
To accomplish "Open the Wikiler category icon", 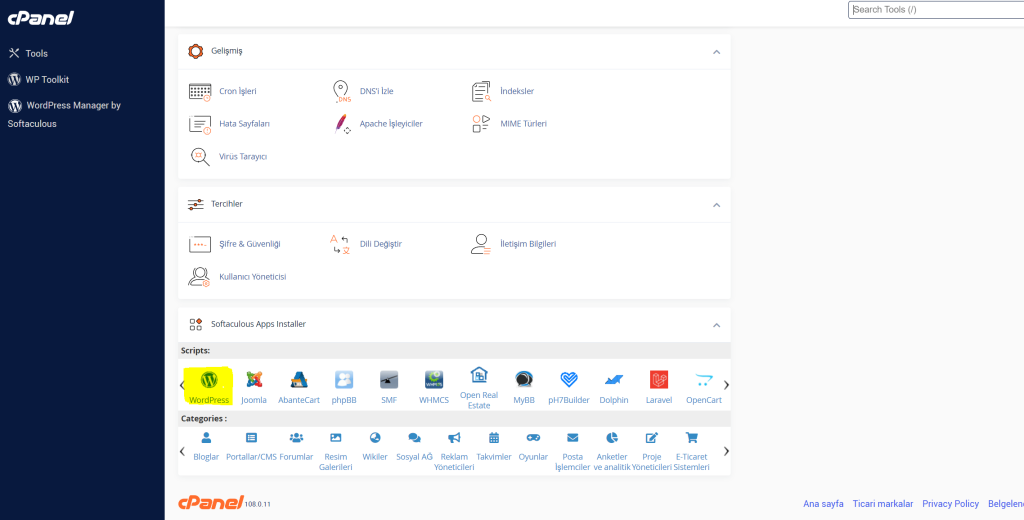I will 375,437.
